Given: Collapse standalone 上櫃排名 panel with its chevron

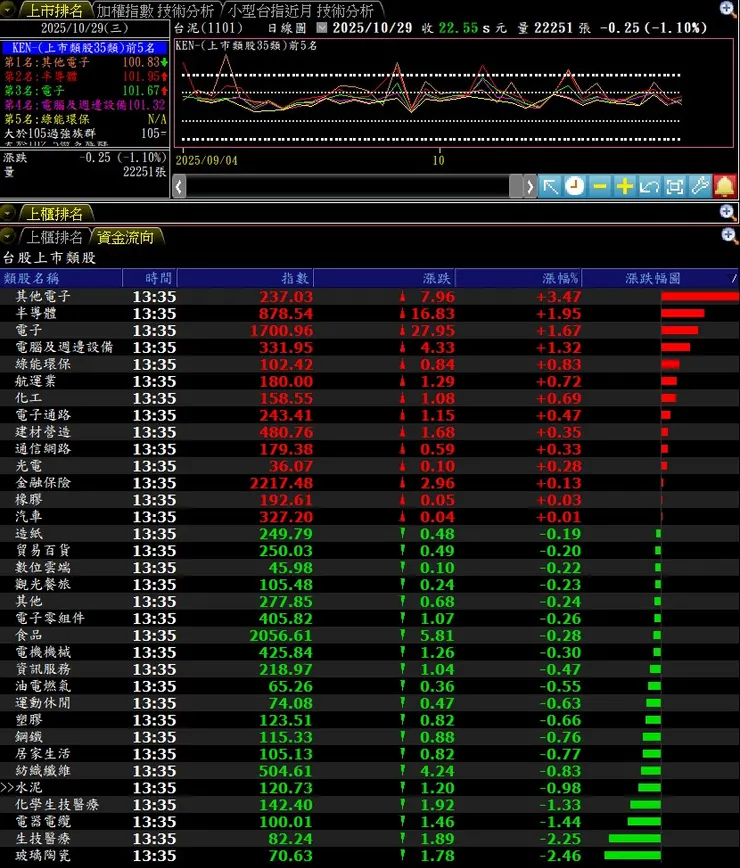Looking at the screenshot, I should (8, 213).
